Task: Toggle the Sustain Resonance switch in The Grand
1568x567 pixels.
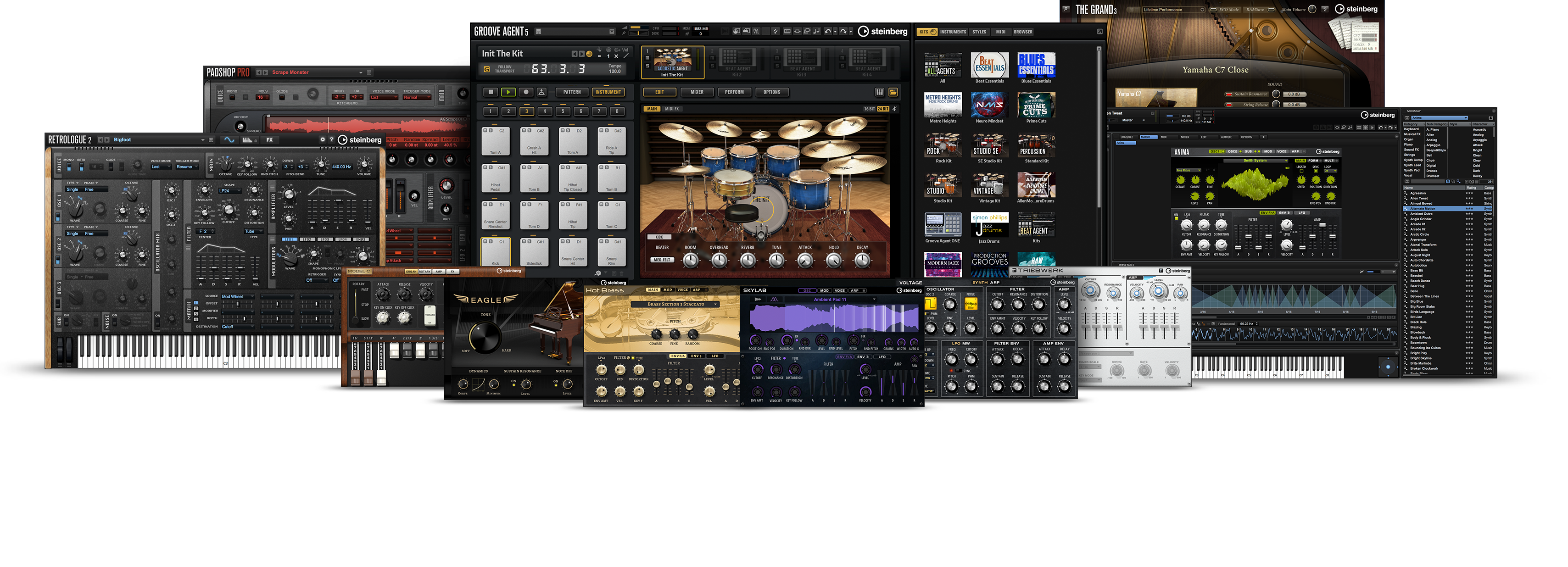Action: (1229, 94)
